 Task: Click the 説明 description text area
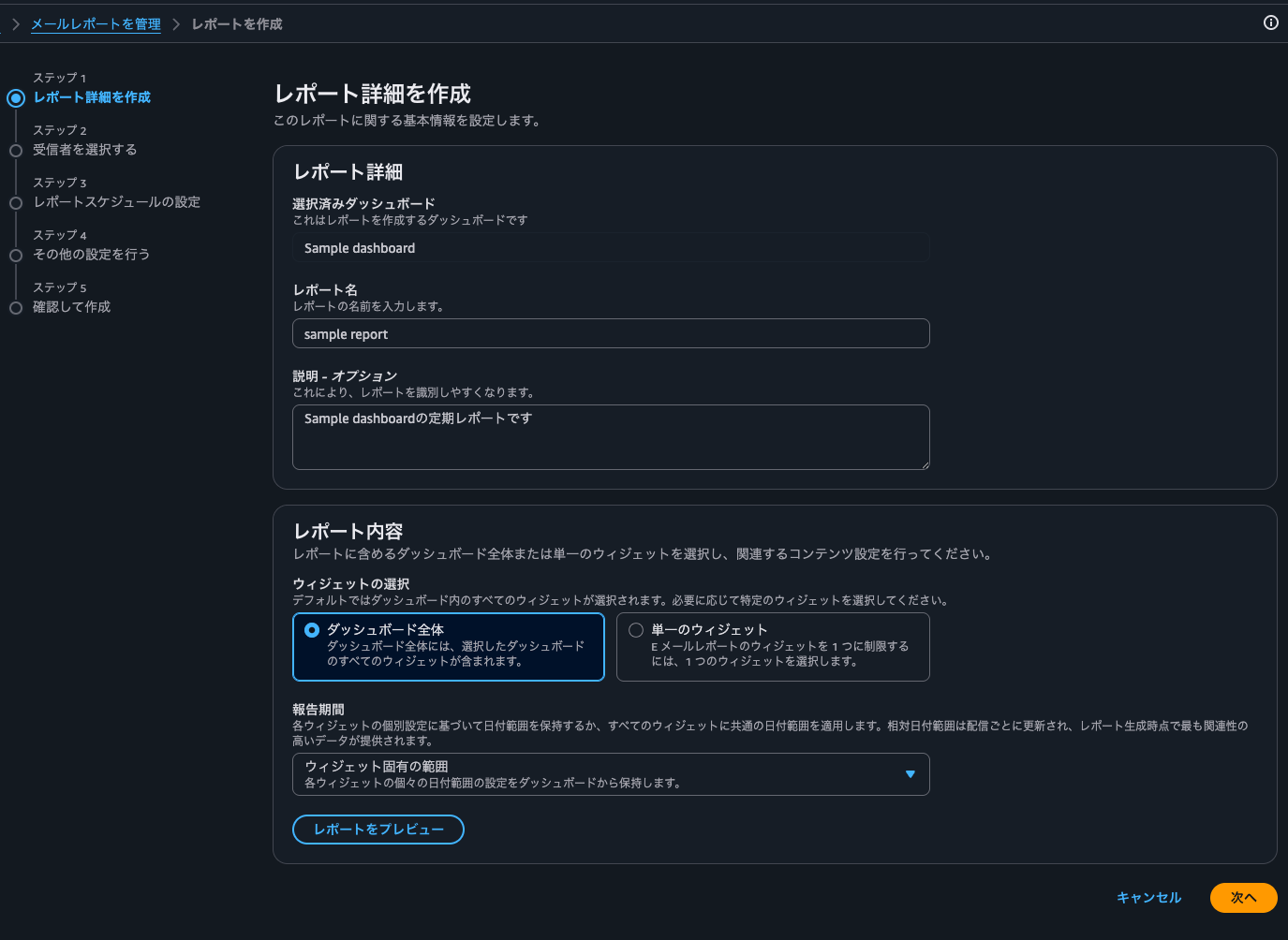tap(611, 436)
